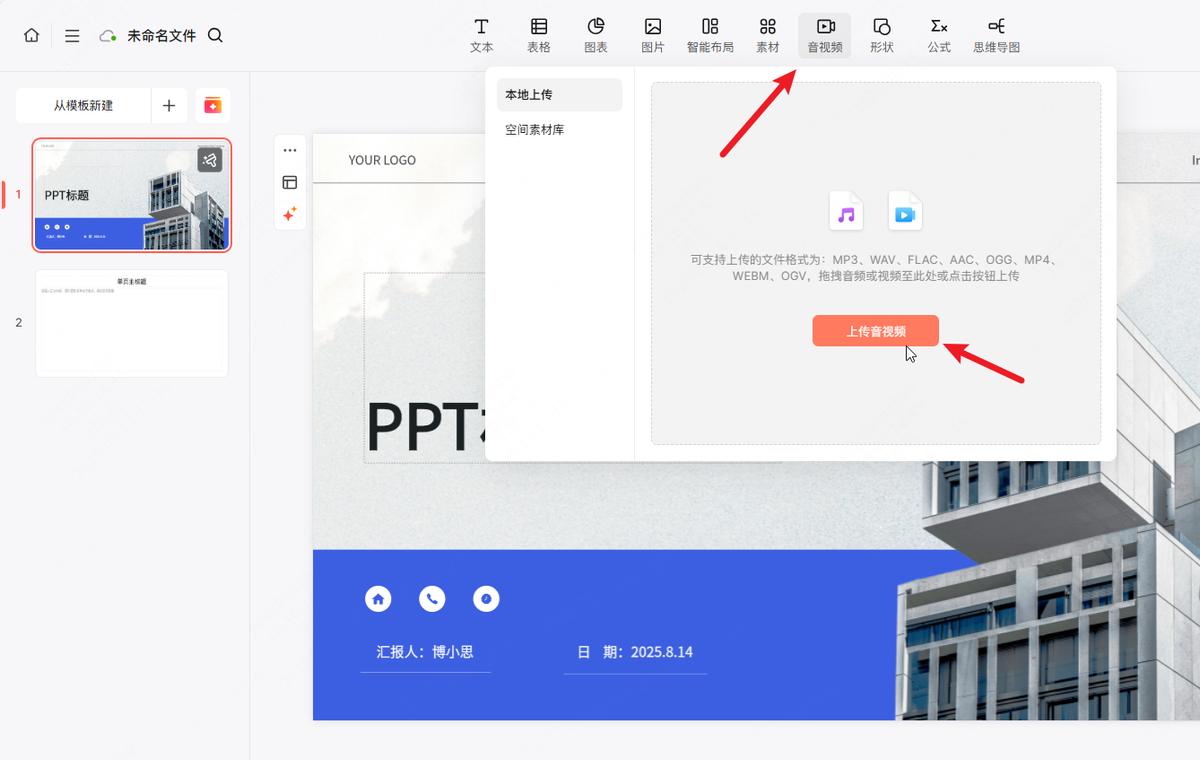
Task: Open the 图片 image tool
Action: coord(652,35)
